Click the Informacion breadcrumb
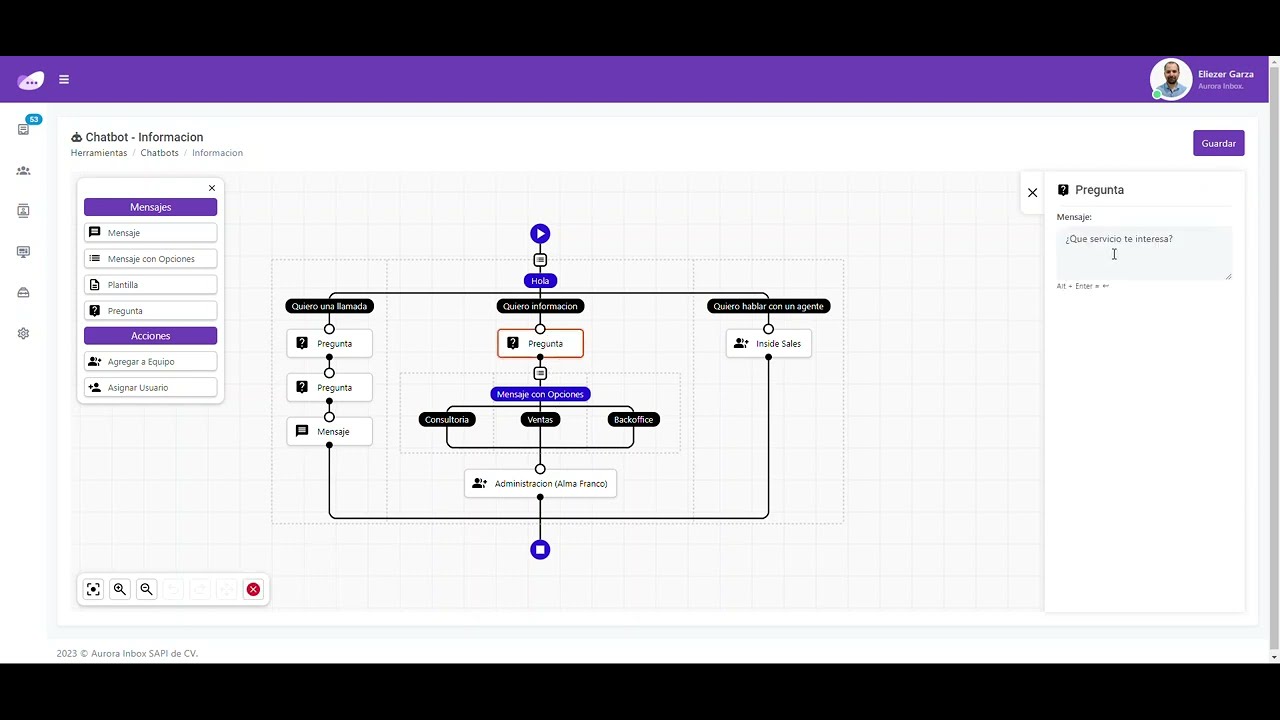Viewport: 1280px width, 720px height. (x=217, y=153)
